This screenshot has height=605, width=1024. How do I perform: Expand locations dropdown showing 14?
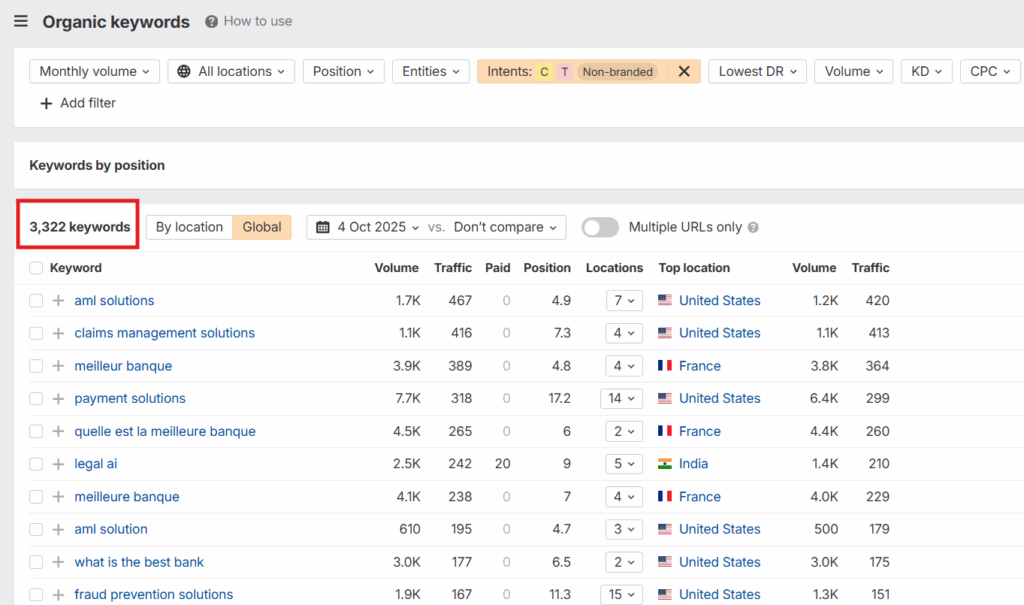click(621, 399)
